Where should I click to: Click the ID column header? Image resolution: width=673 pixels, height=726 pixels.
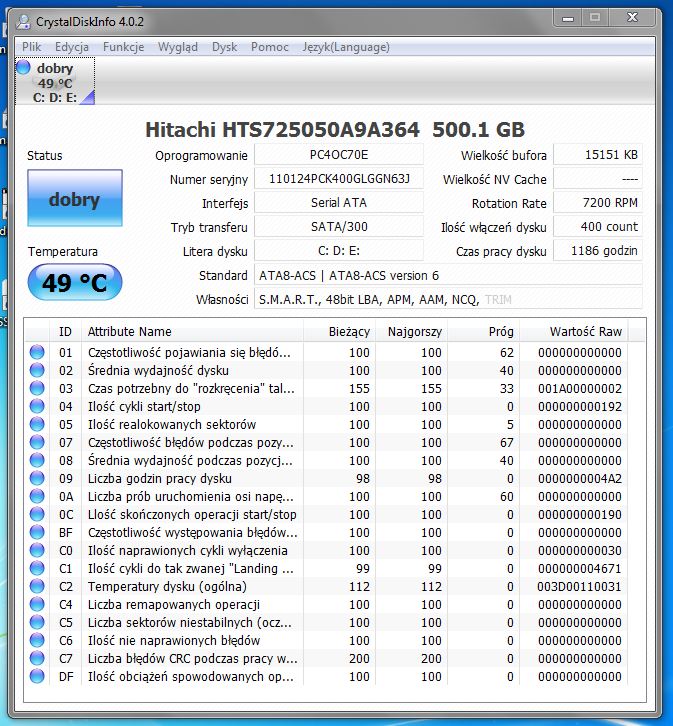tap(65, 332)
